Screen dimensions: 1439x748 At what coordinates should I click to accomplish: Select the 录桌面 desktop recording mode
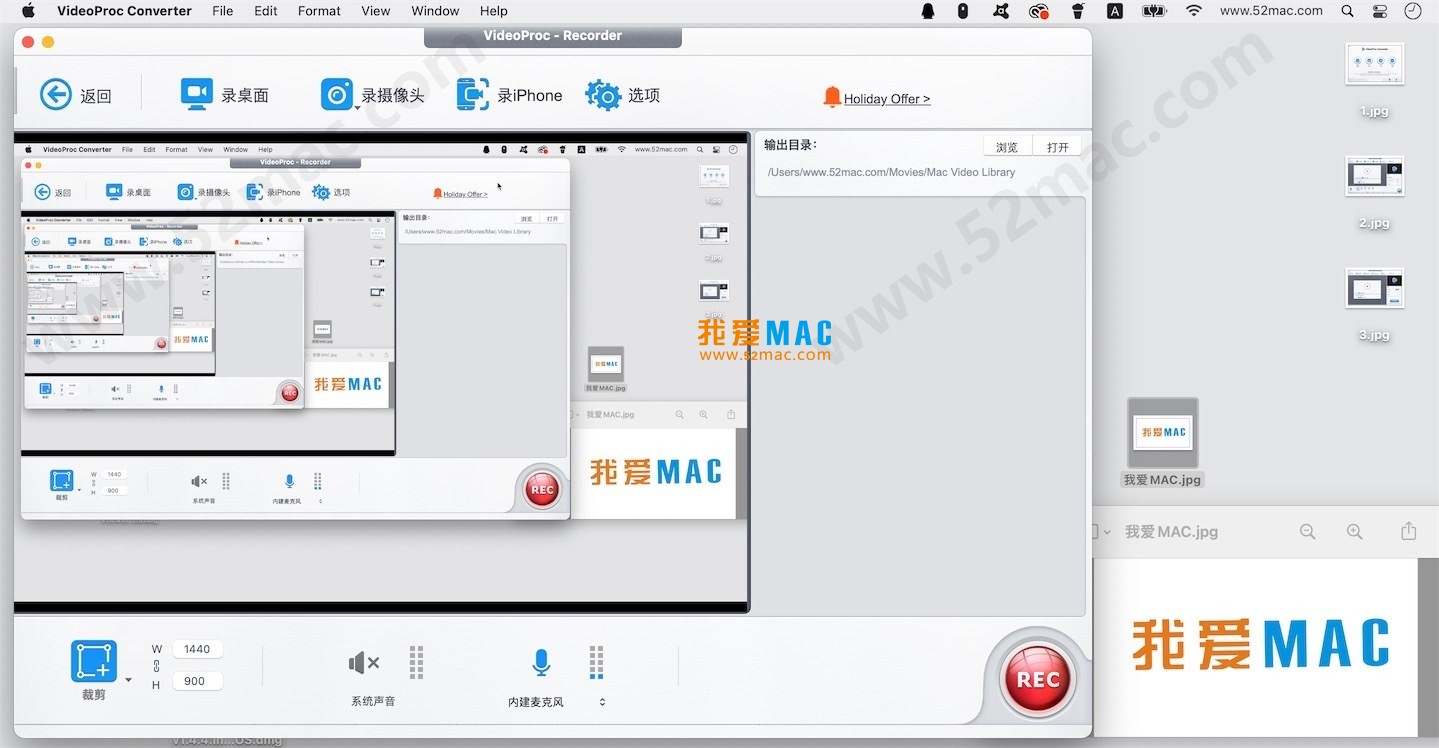tap(224, 95)
